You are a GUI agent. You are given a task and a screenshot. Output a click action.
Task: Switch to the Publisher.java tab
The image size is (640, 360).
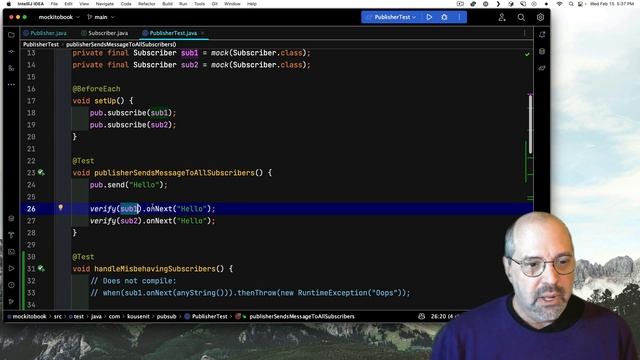(x=45, y=33)
